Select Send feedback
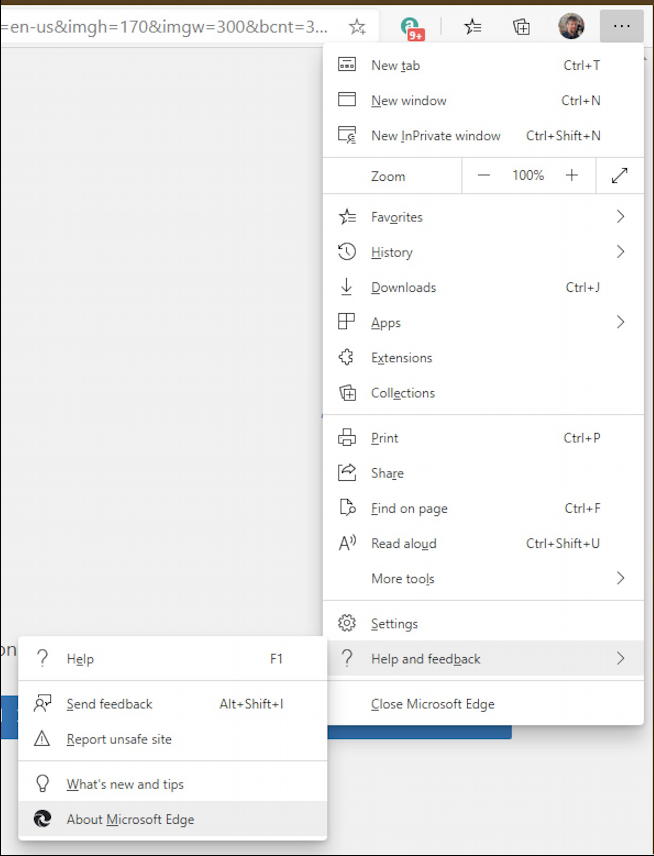Viewport: 654px width, 856px height. click(110, 704)
